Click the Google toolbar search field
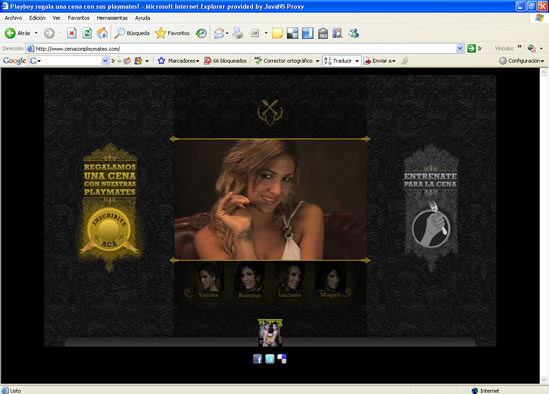The image size is (549, 394). 69,61
